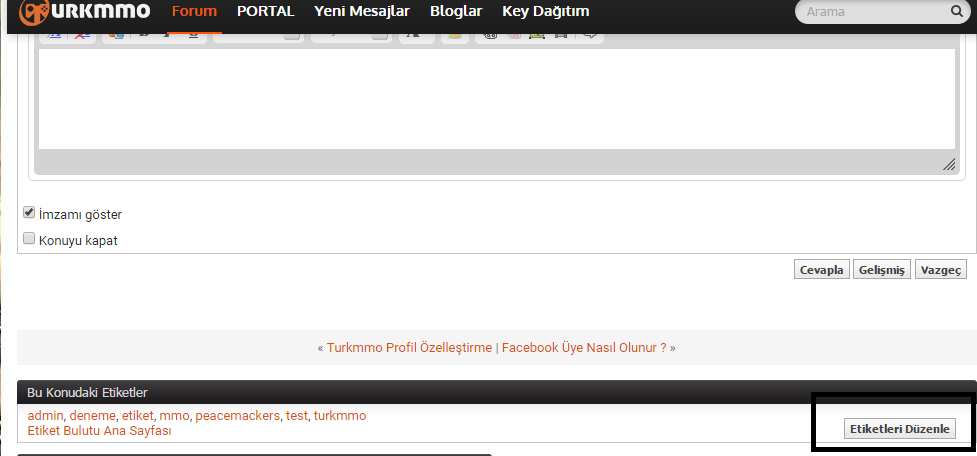Open Turkmmo Profil Özelleştirme link
This screenshot has width=977, height=456.
409,348
